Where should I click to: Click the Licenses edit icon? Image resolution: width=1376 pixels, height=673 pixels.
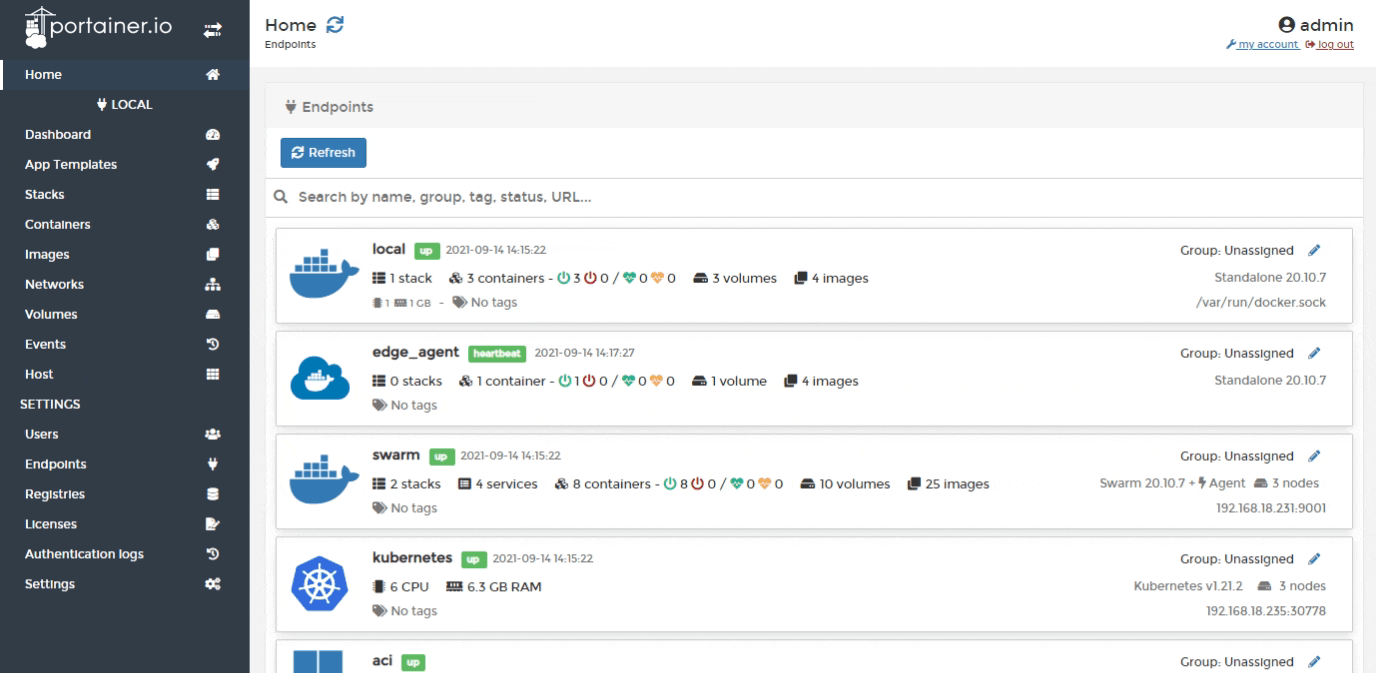tap(212, 524)
